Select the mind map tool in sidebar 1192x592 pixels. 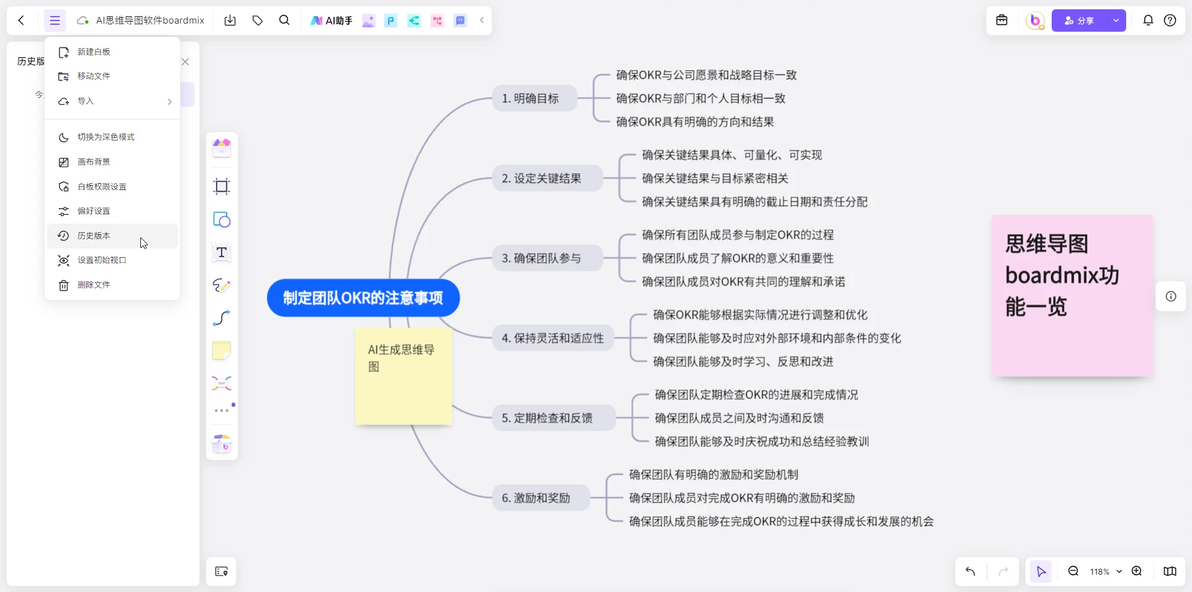[221, 383]
